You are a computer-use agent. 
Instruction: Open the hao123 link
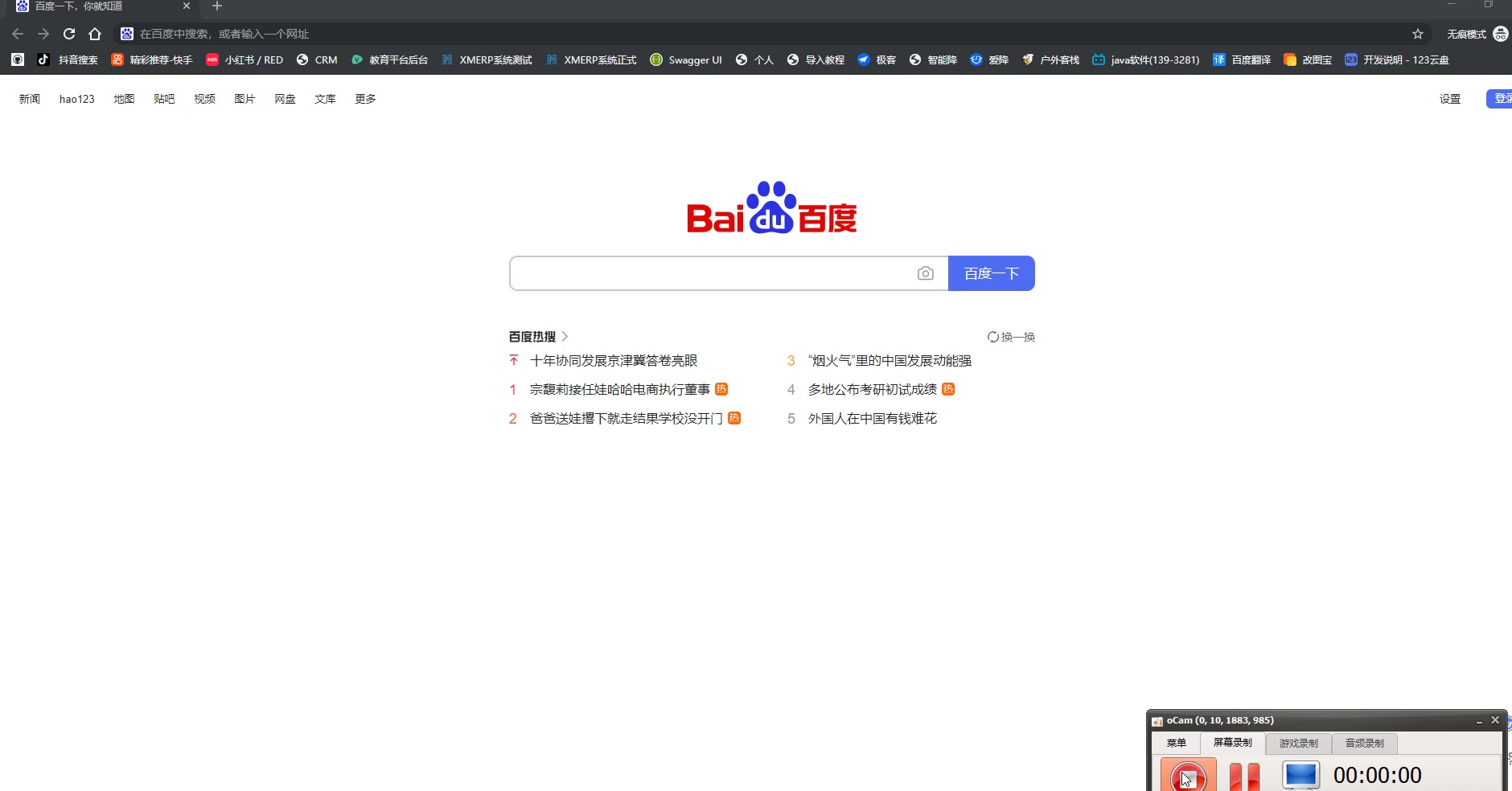77,99
